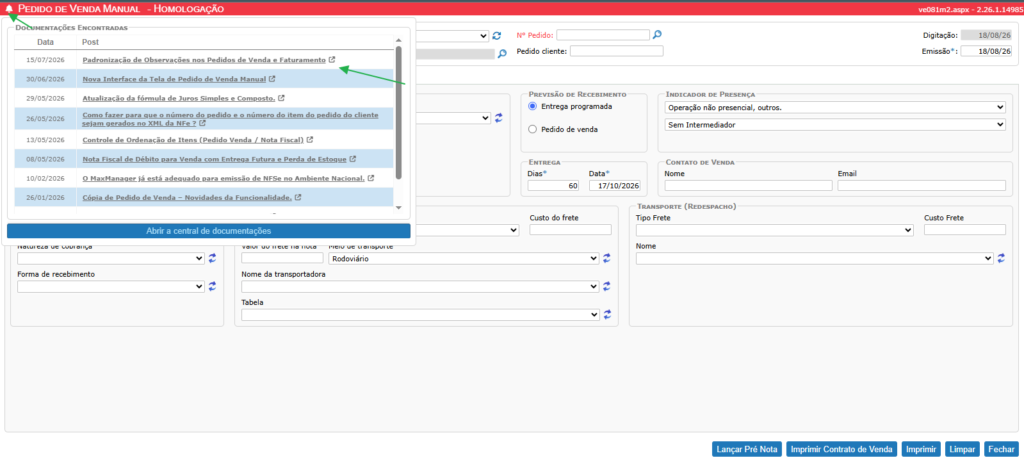Image resolution: width=1024 pixels, height=474 pixels.
Task: Click the Contato de Venda Email field
Action: coord(921,185)
